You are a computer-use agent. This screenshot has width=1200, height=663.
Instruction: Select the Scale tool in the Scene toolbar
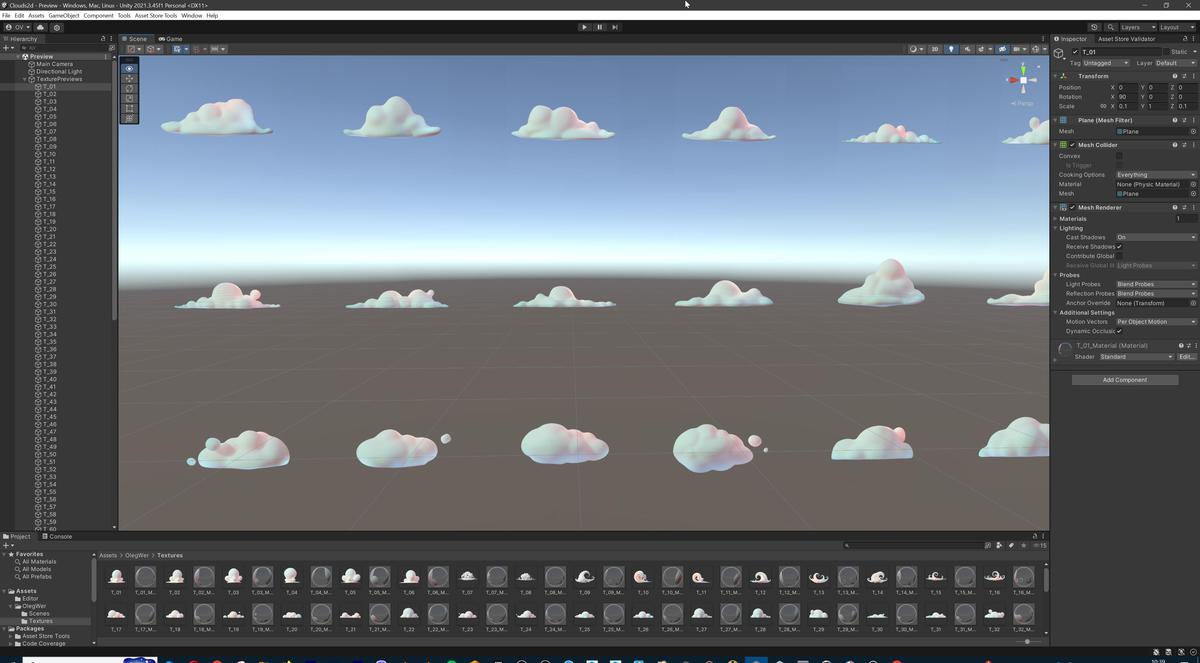pyautogui.click(x=128, y=98)
